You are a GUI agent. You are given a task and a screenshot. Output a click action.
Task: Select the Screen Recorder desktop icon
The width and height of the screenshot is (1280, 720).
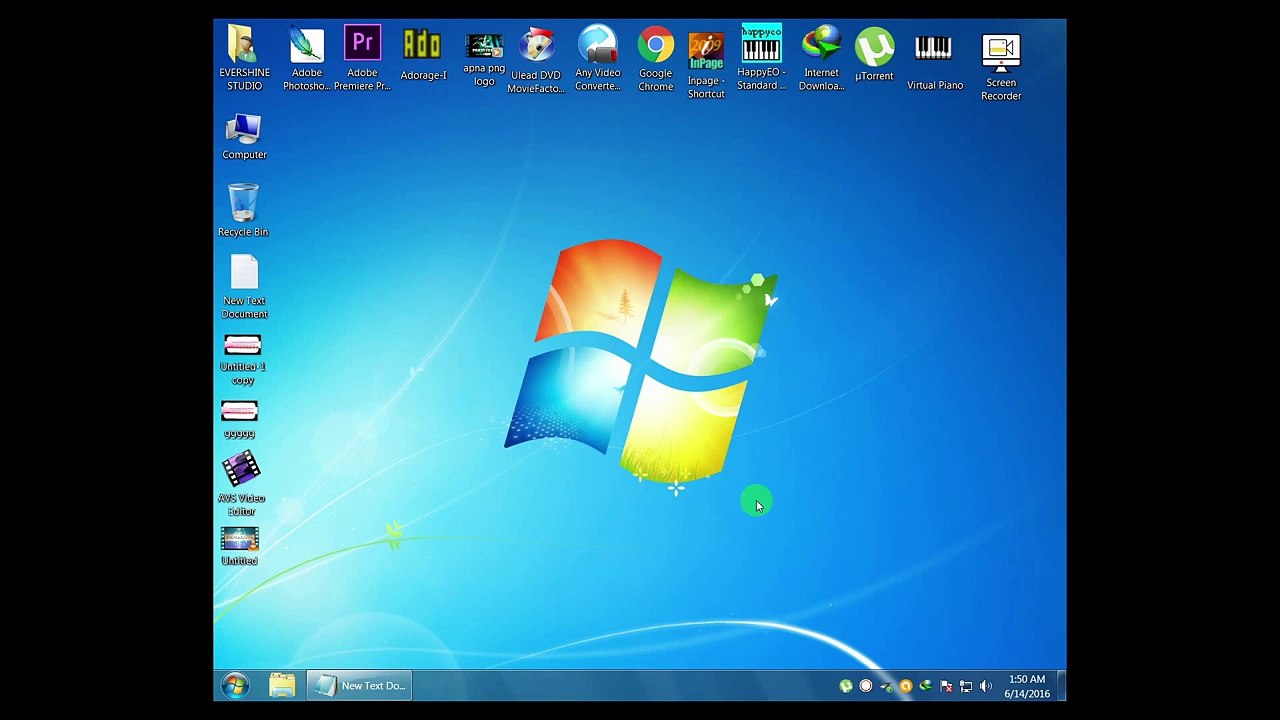[x=1001, y=67]
